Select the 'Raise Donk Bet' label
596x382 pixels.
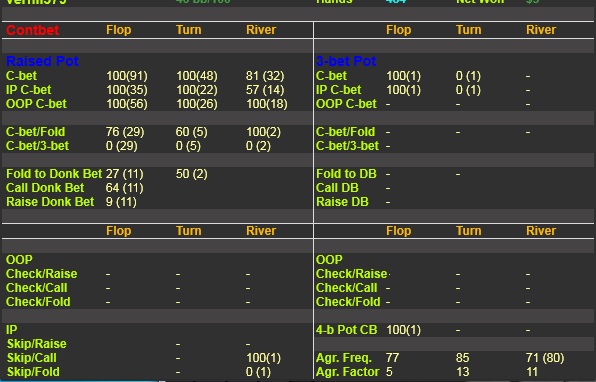point(50,202)
